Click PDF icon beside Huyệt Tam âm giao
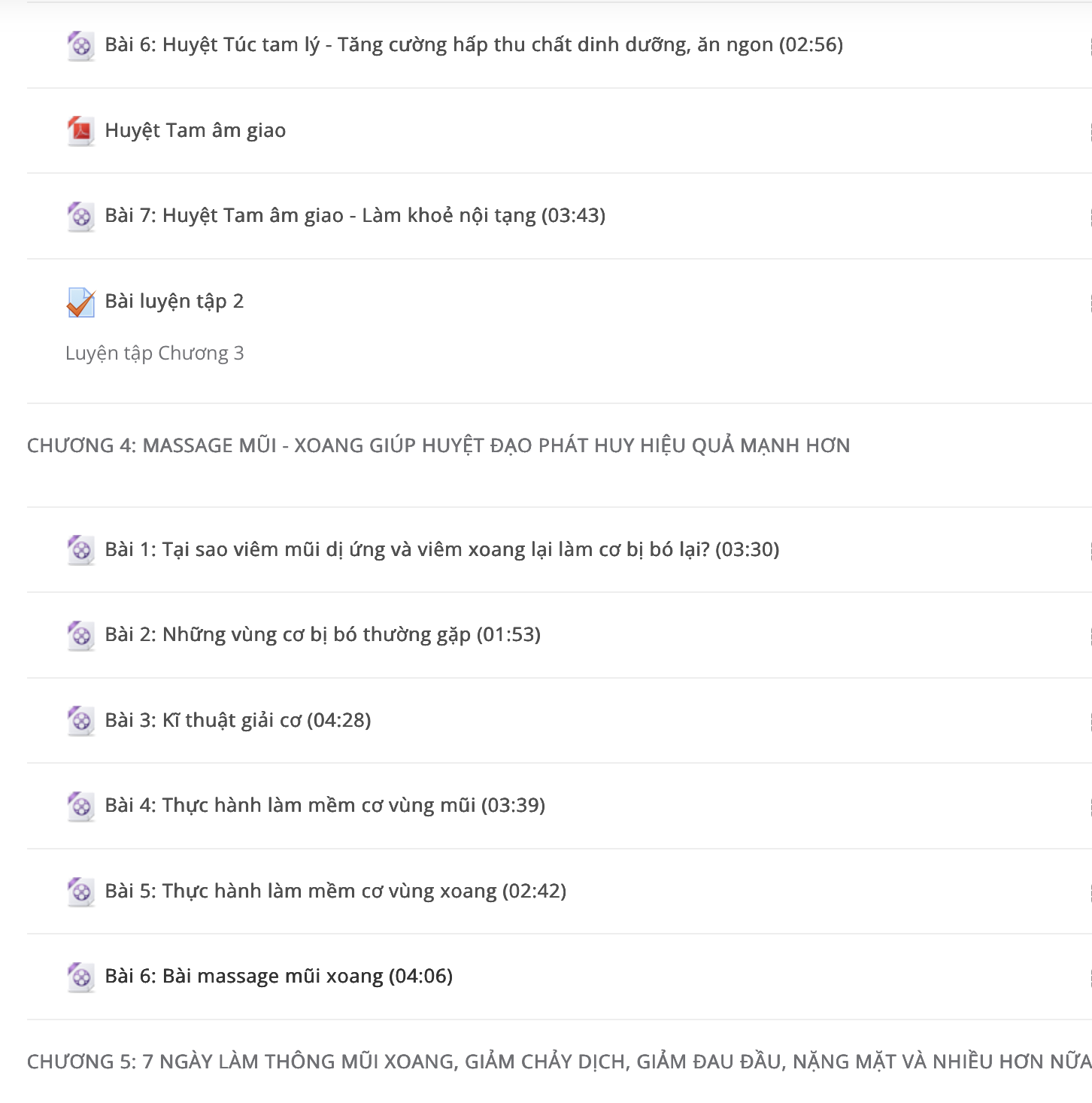Viewport: 1092px width, 1103px height. click(80, 131)
